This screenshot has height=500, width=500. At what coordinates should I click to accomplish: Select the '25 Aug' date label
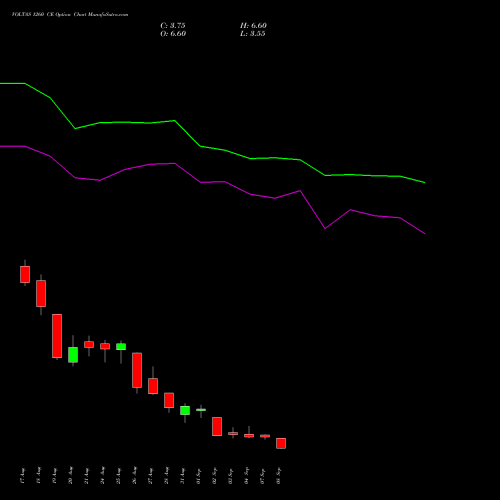coord(119,476)
